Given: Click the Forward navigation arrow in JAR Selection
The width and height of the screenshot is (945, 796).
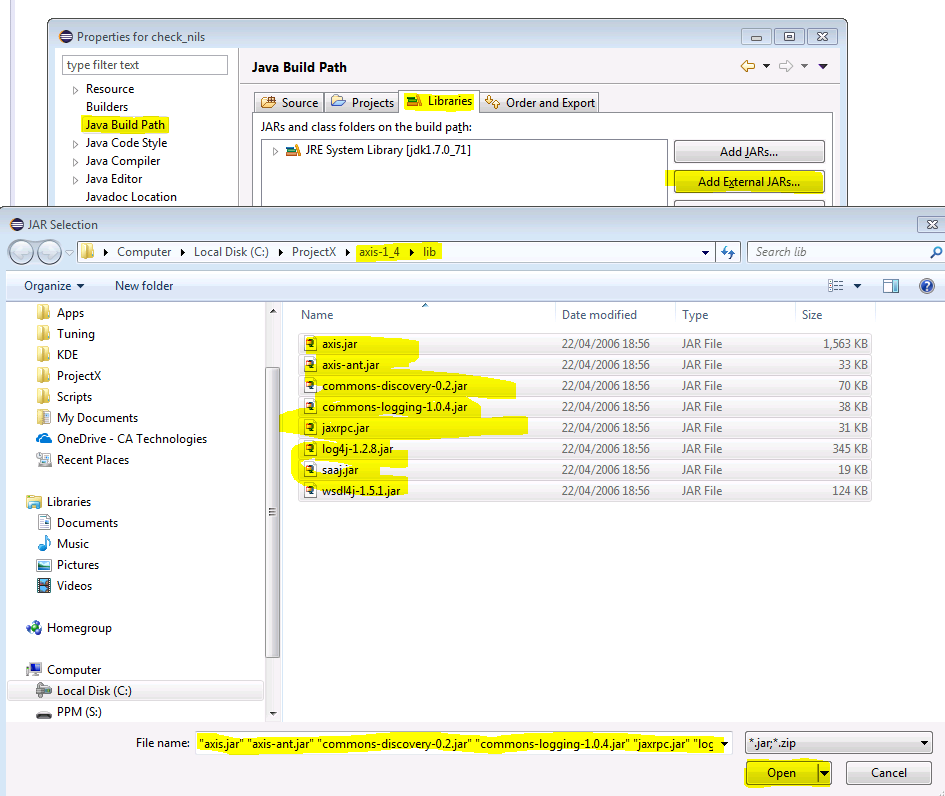Looking at the screenshot, I should 49,252.
